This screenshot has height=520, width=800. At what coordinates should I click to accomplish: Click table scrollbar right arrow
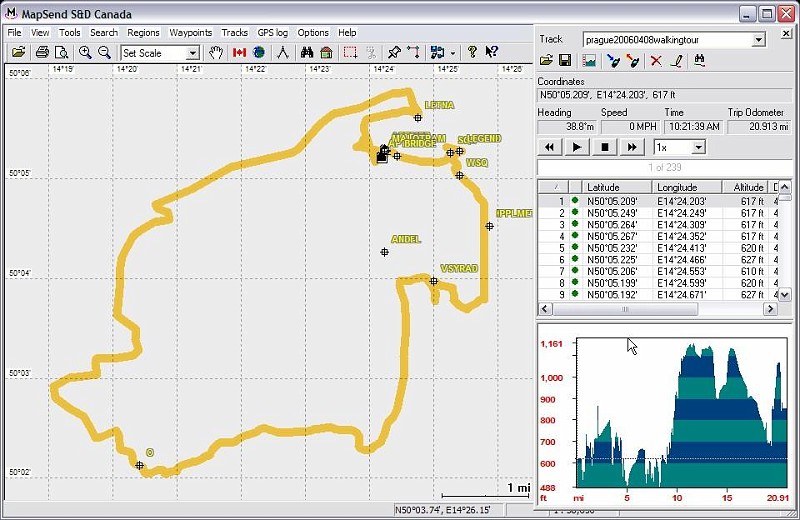tap(770, 309)
